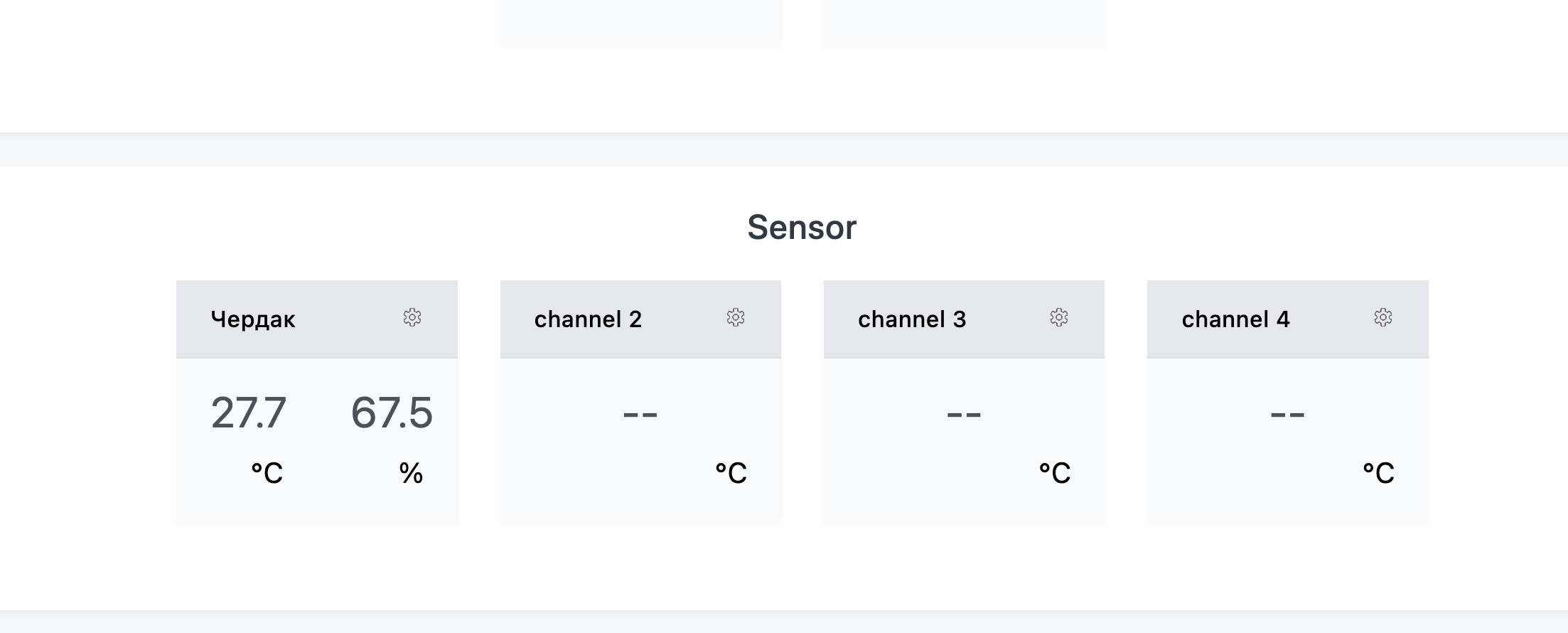The image size is (1568, 633).
Task: Click channel 4's empty -- reading
Action: pos(1287,414)
